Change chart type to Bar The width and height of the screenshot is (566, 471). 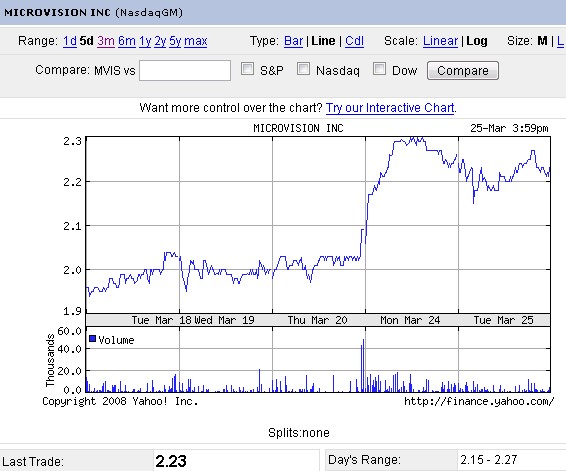(x=293, y=41)
